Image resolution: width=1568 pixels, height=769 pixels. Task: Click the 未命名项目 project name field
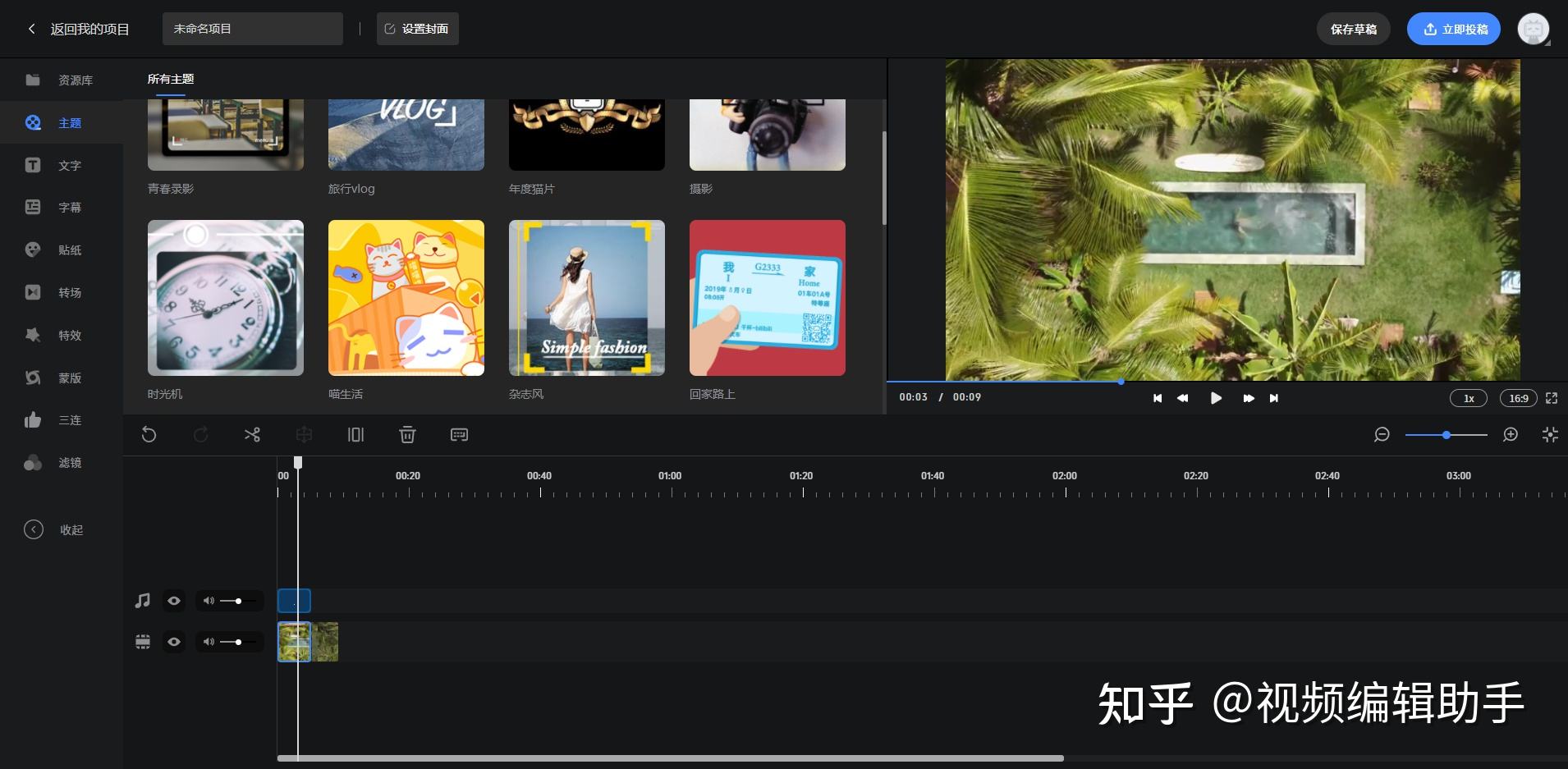click(x=252, y=29)
